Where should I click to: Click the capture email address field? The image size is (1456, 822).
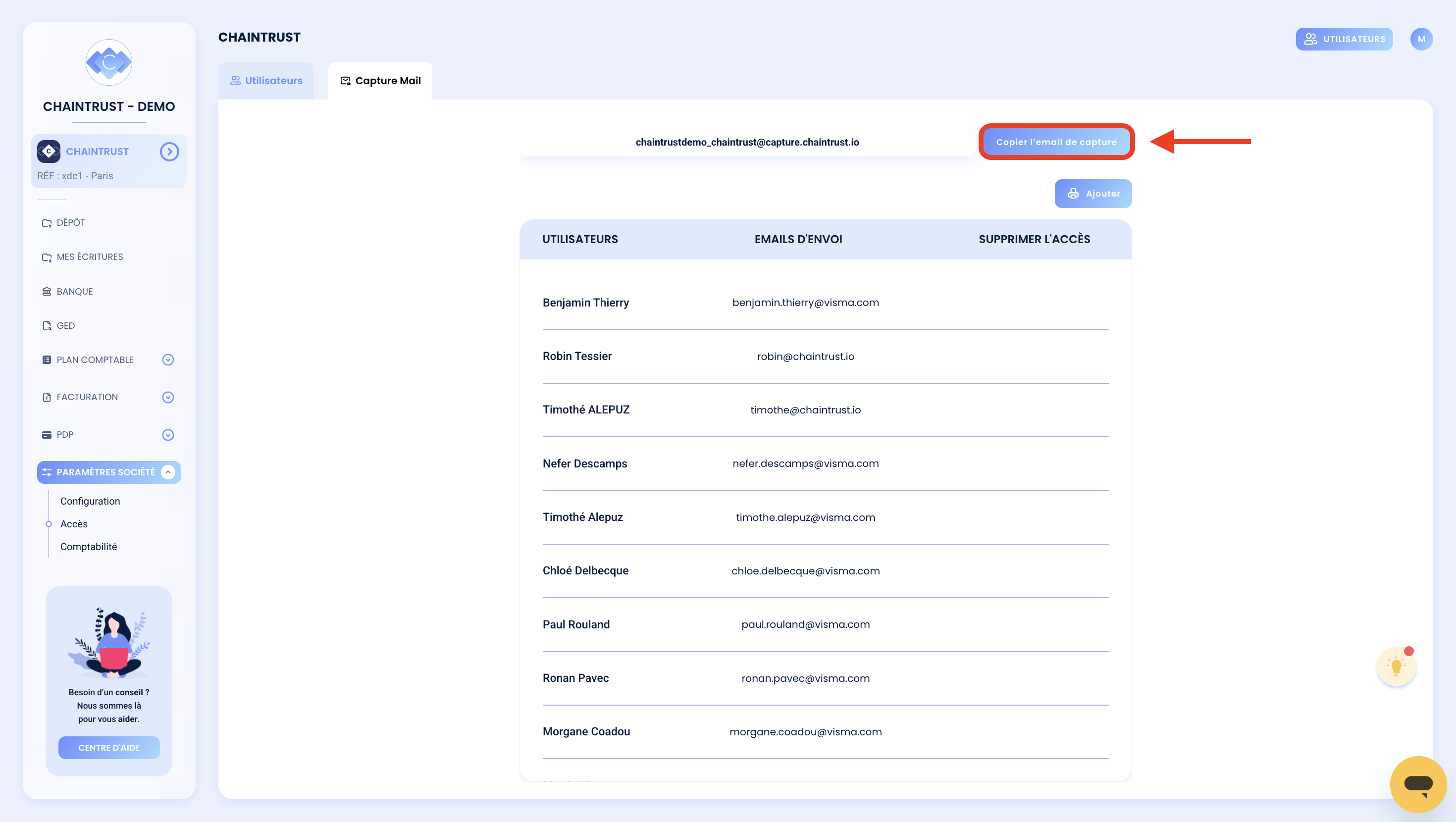[x=747, y=142]
